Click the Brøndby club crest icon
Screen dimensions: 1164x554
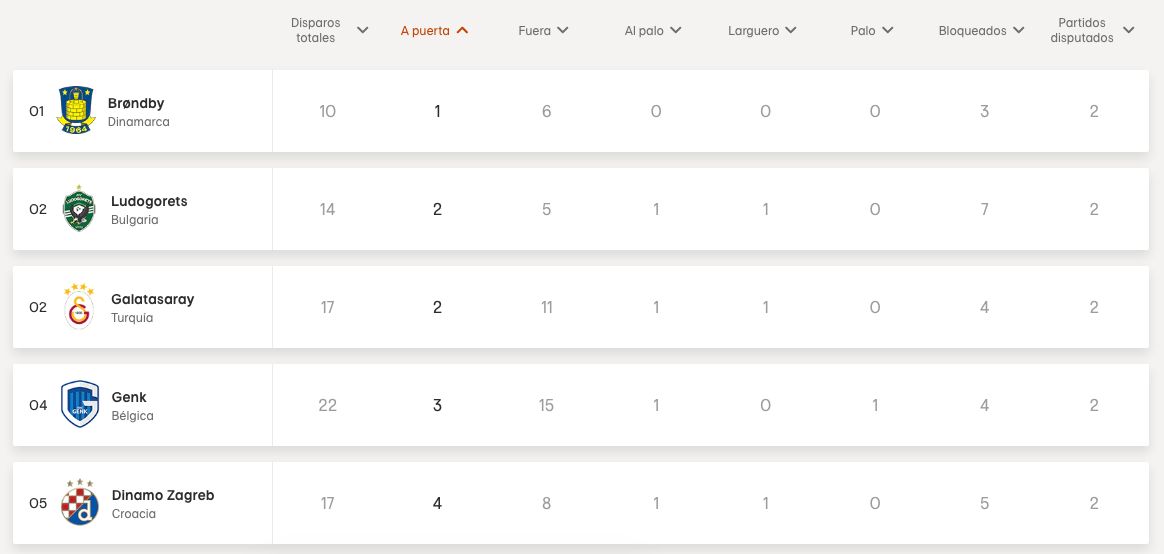point(76,111)
